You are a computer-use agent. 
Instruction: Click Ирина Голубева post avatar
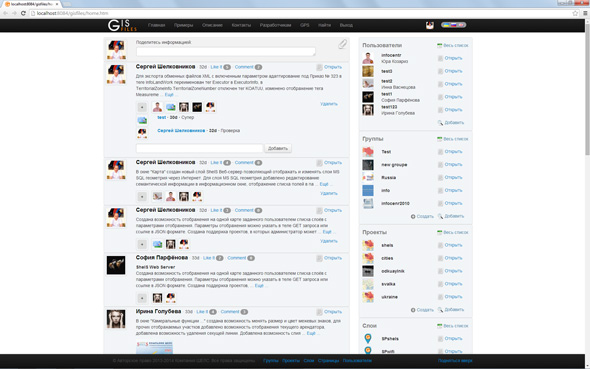point(116,319)
